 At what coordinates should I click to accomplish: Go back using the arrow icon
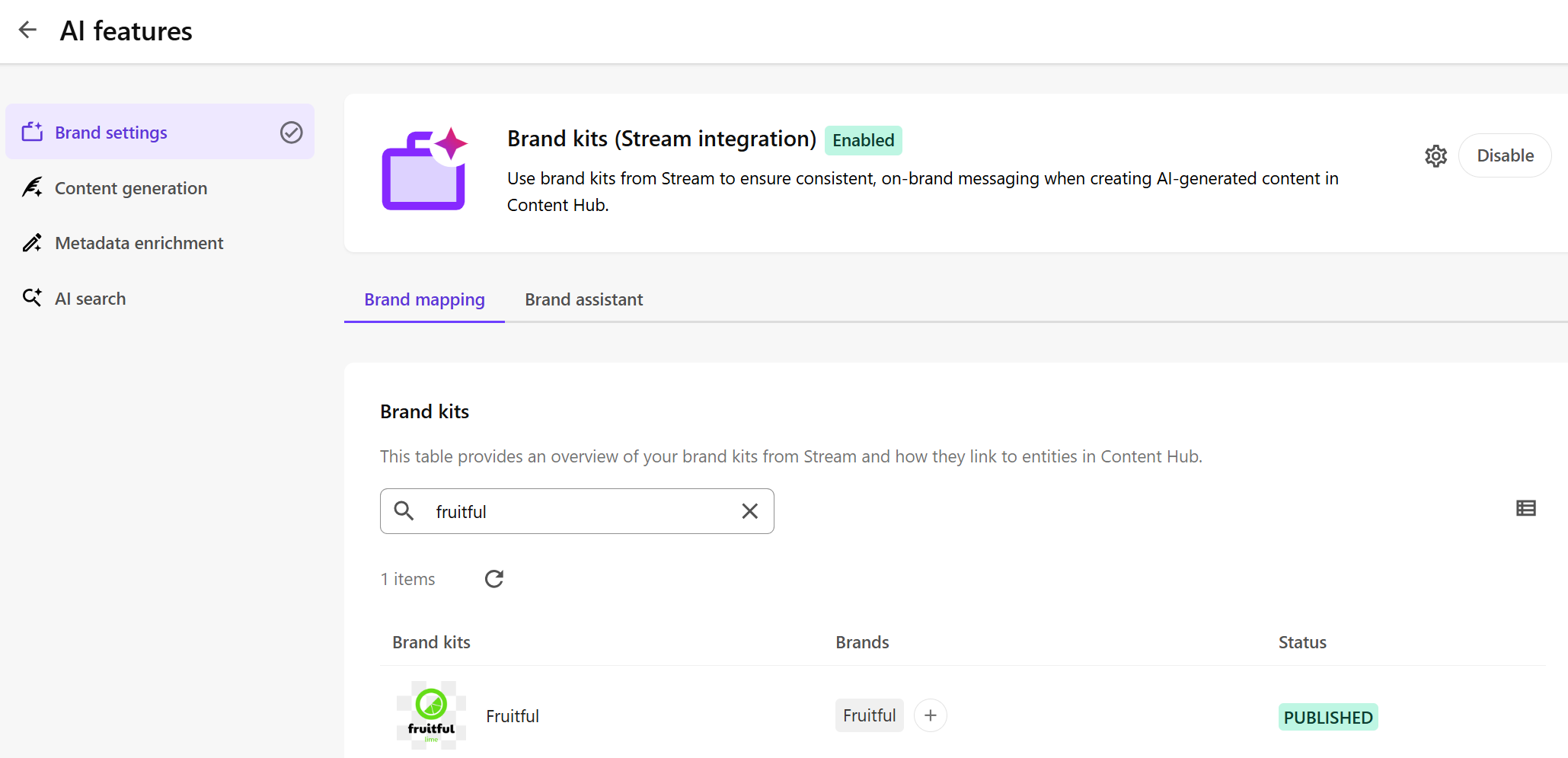[27, 30]
